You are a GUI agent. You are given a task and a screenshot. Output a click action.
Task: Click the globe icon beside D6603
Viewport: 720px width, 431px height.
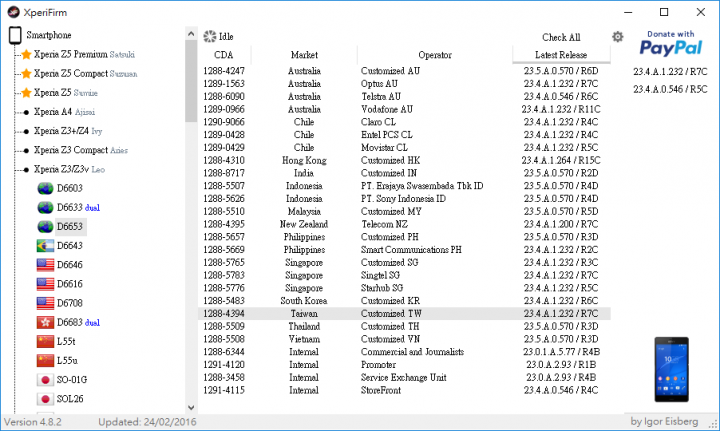pos(45,189)
